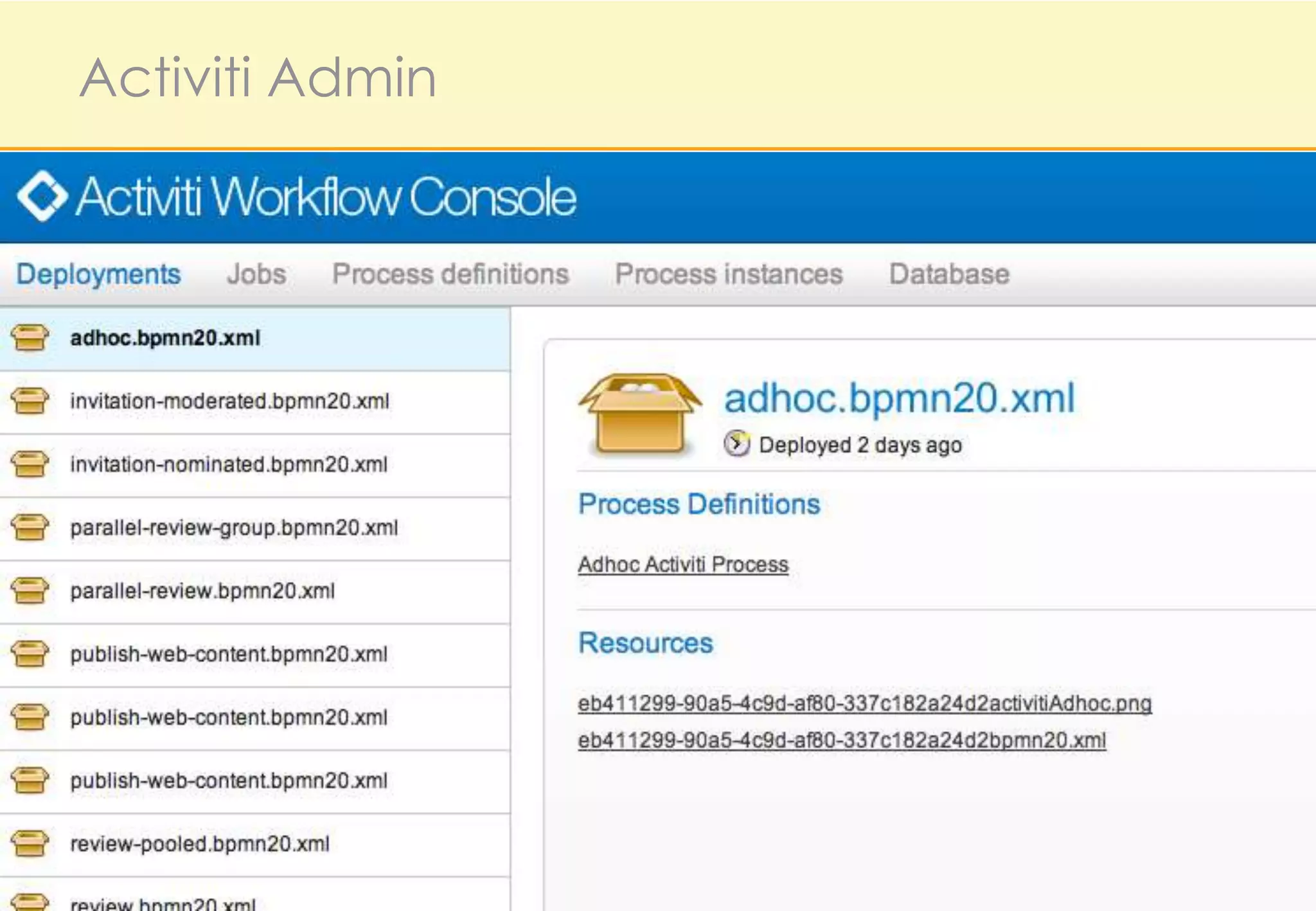Open the Database tab
Viewport: 1316px width, 911px height.
[x=949, y=274]
